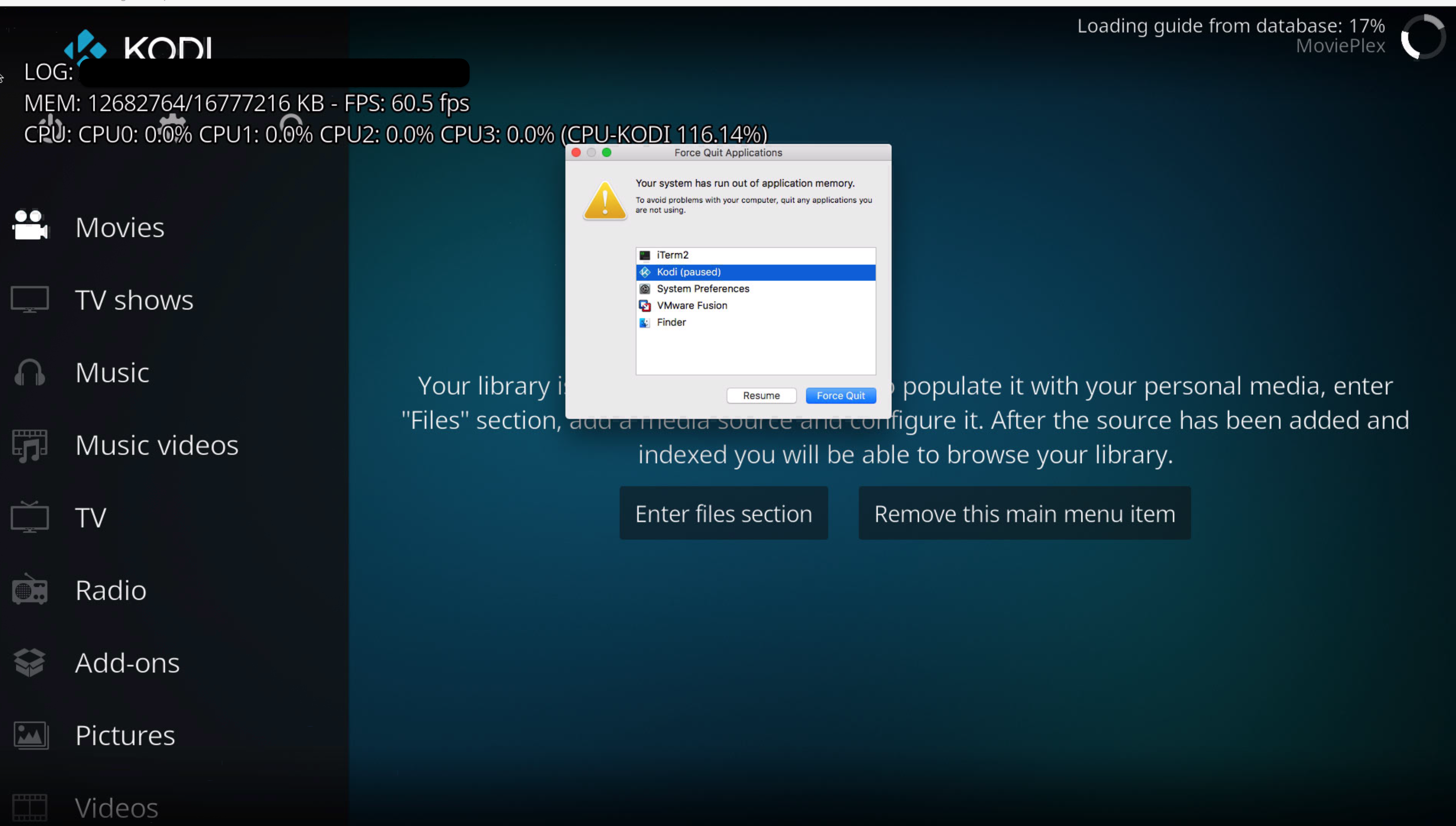Click the Force Quit Applications title bar
This screenshot has height=826, width=1456.
728,152
